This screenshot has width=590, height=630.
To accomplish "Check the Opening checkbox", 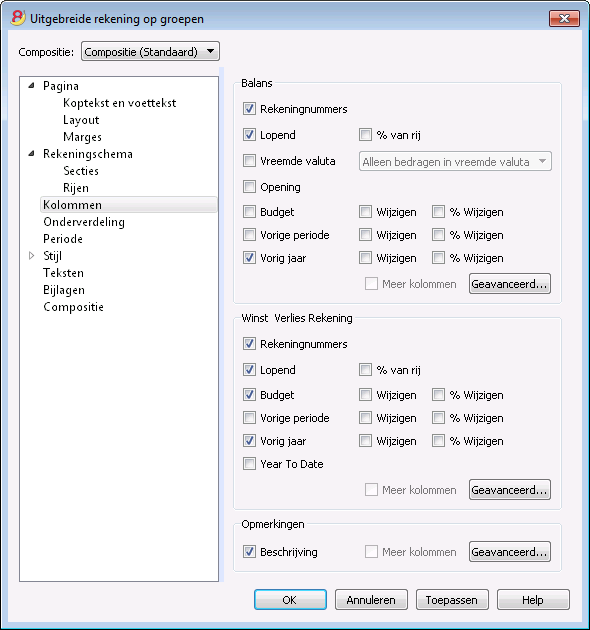I will (249, 186).
